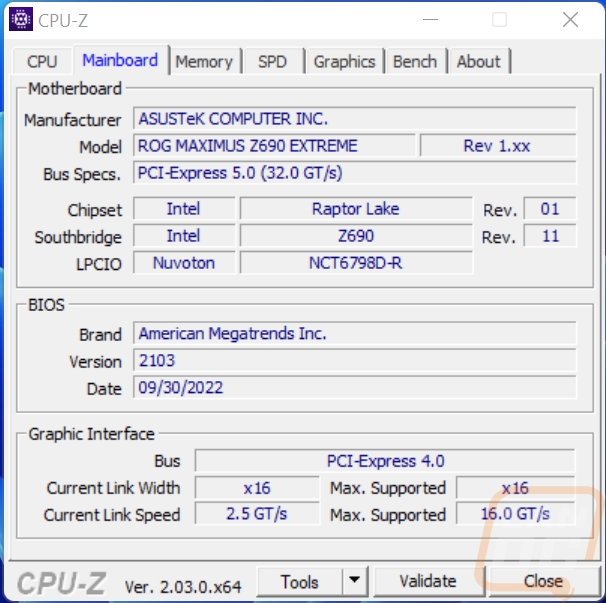
Task: Click the Validate button
Action: coord(428,582)
